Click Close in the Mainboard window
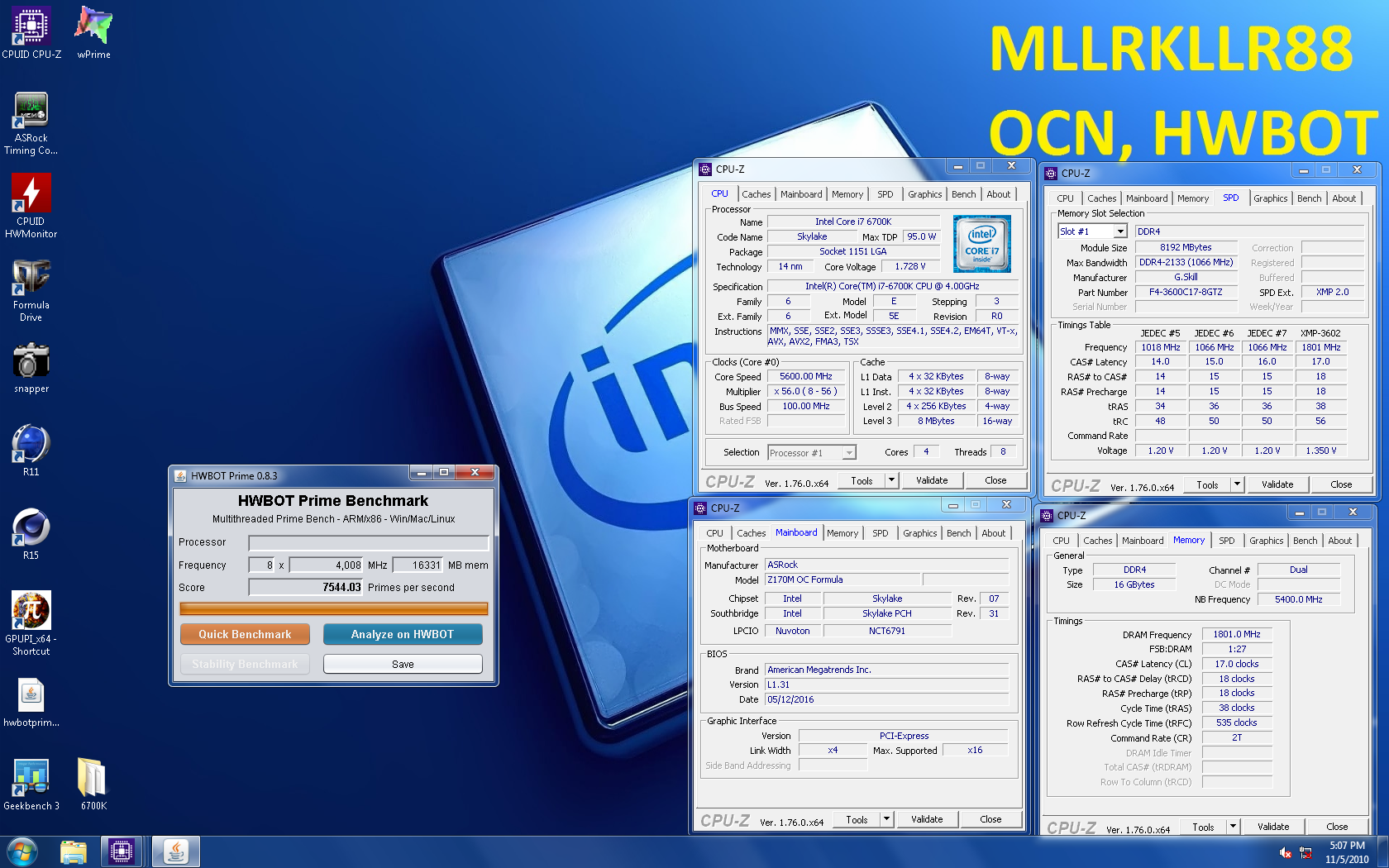 pyautogui.click(x=990, y=819)
